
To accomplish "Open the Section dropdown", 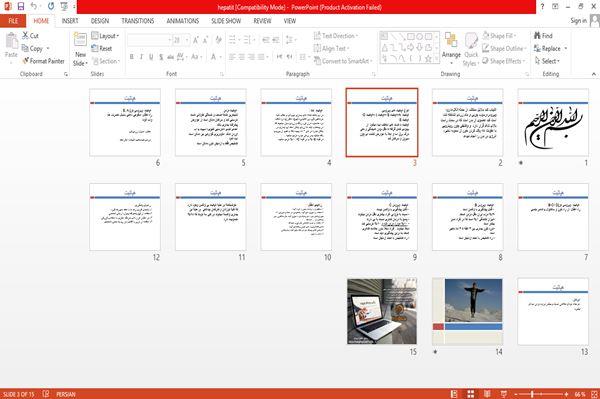I will [106, 61].
